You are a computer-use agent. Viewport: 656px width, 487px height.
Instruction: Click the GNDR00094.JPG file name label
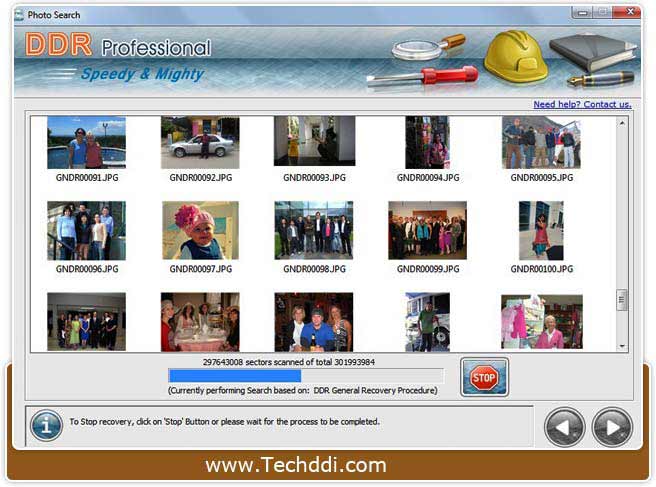click(428, 177)
